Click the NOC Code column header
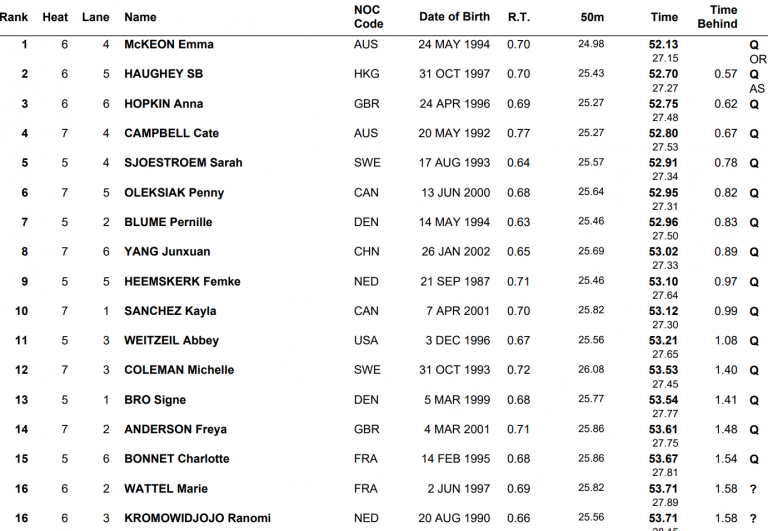768x531 pixels. pyautogui.click(x=368, y=17)
